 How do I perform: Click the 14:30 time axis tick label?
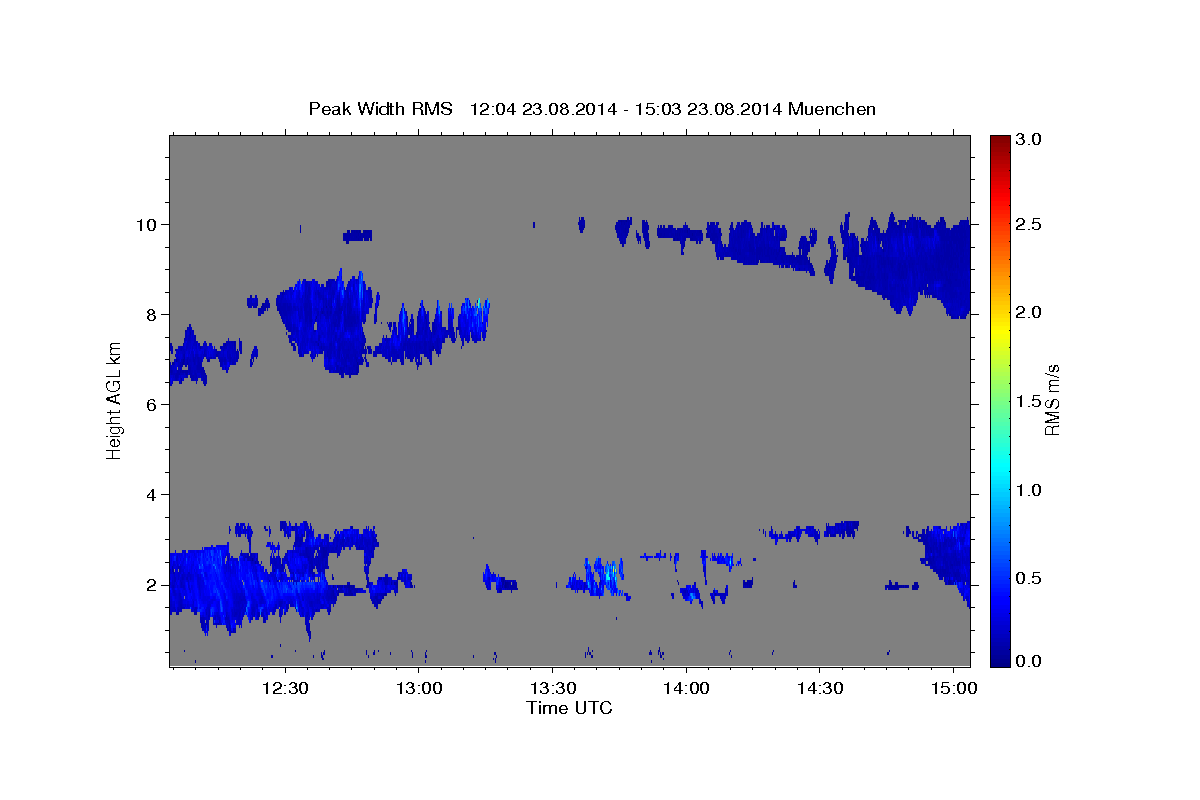click(x=820, y=689)
